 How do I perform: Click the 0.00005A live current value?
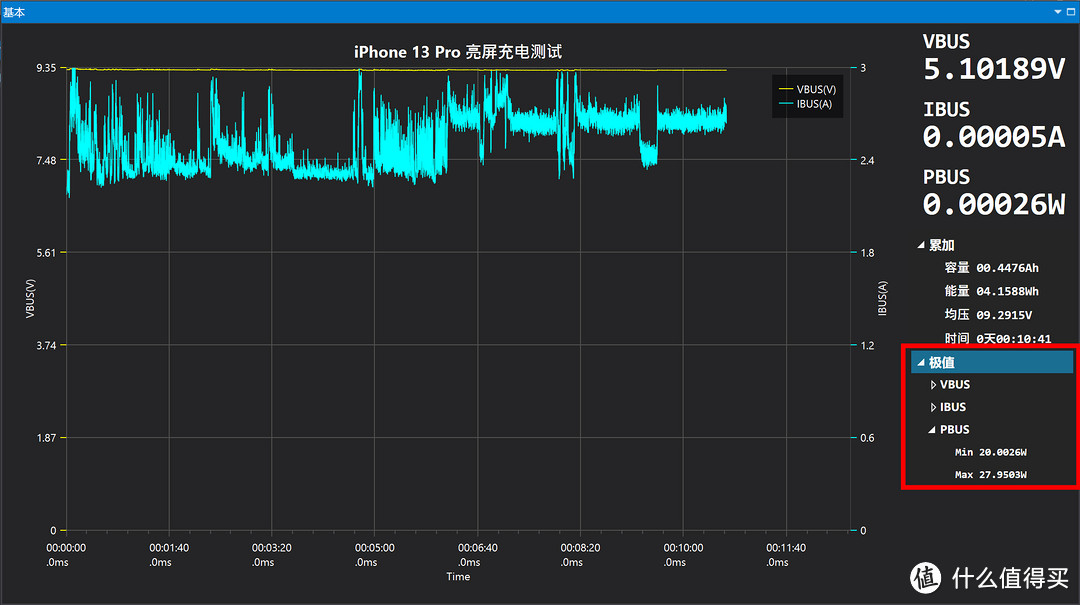tap(994, 137)
